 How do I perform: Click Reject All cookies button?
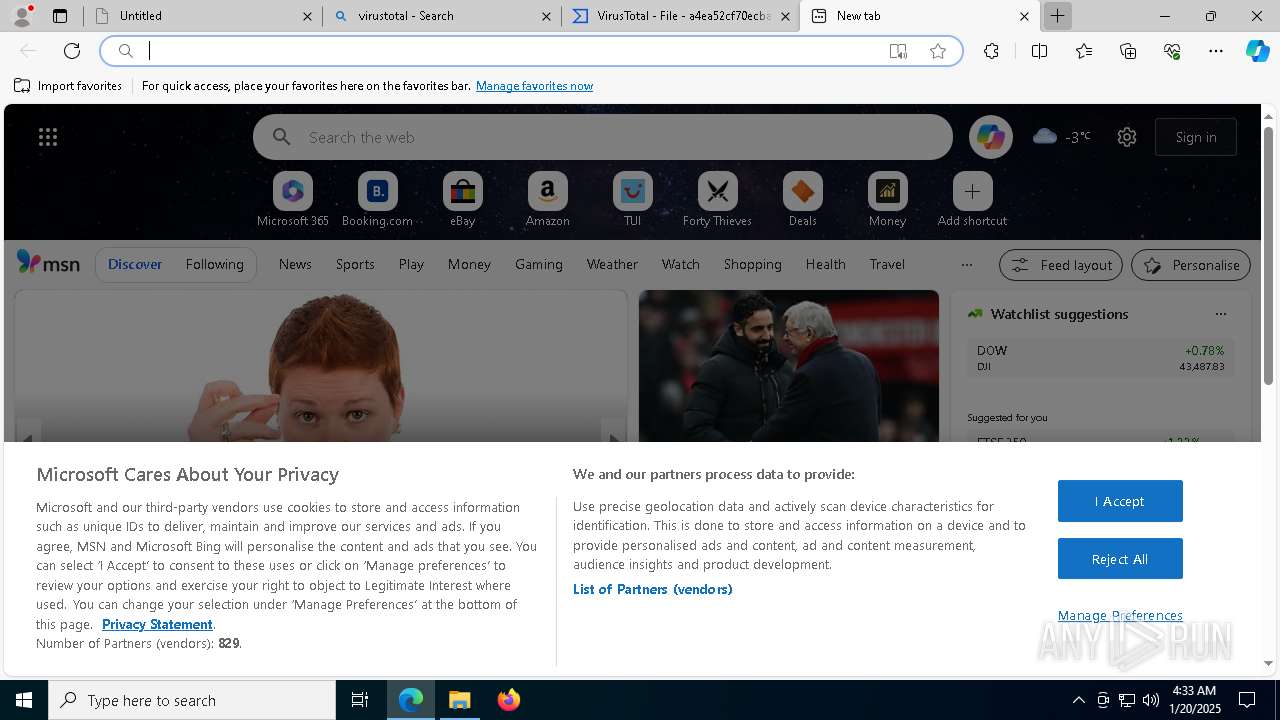tap(1120, 559)
